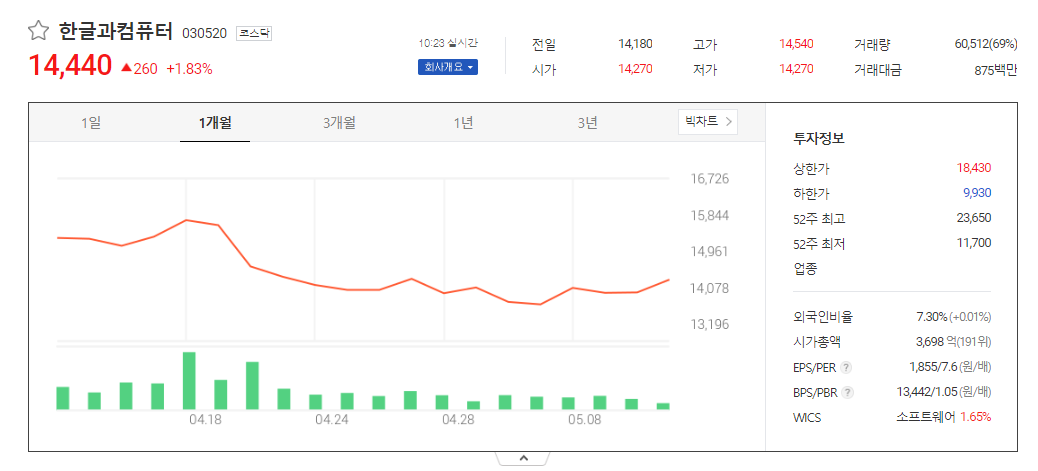Click the 전일 value 14,180
This screenshot has height=471, width=1038.
coord(636,44)
